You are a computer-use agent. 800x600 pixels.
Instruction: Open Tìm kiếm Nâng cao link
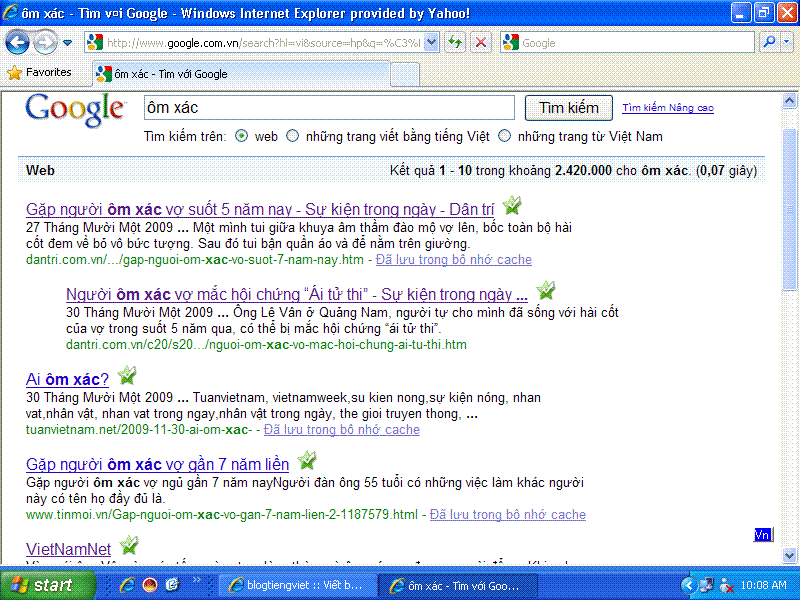click(667, 108)
